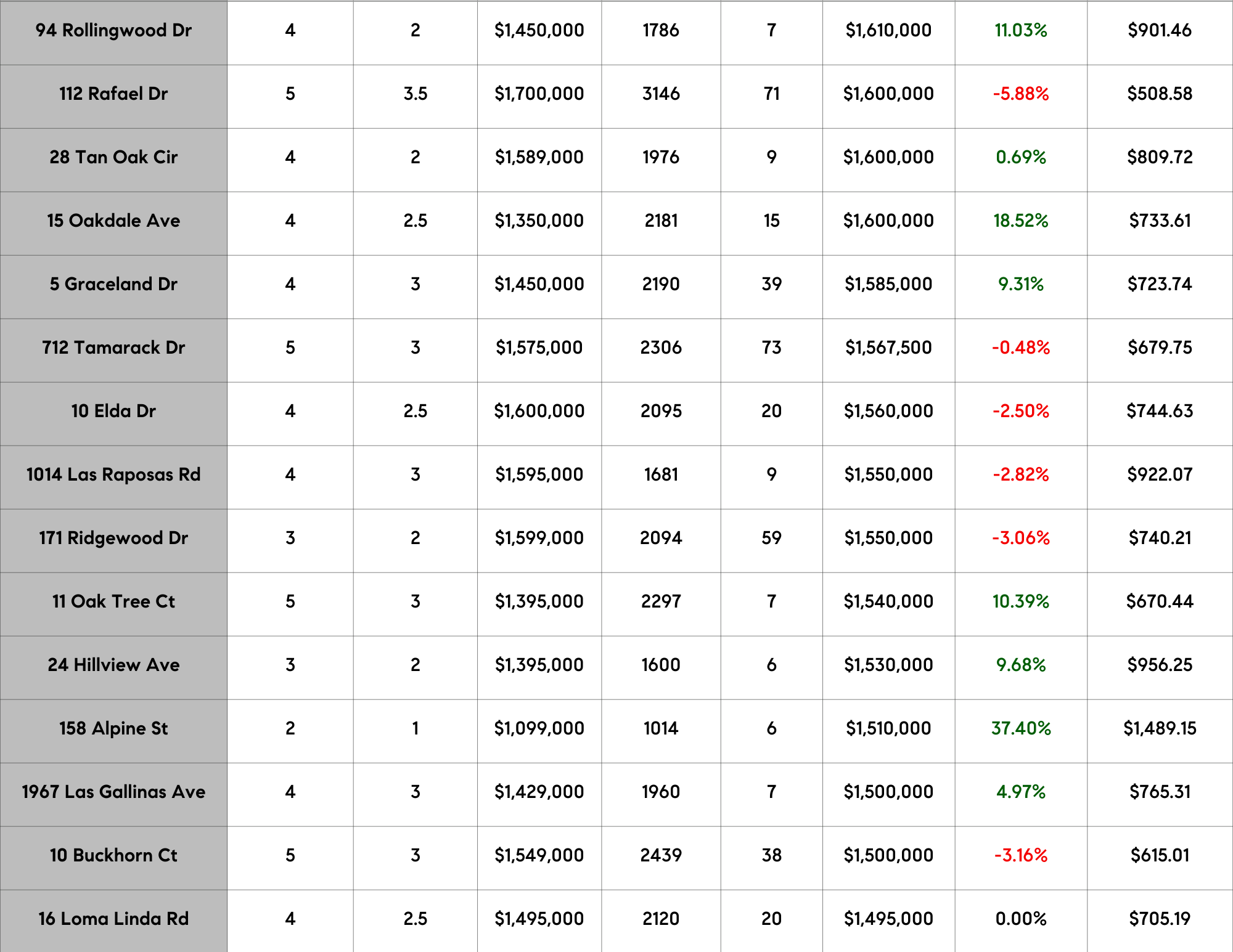Click the $1,489.15 price per sqft cell
Image resolution: width=1233 pixels, height=952 pixels.
coord(1159,729)
